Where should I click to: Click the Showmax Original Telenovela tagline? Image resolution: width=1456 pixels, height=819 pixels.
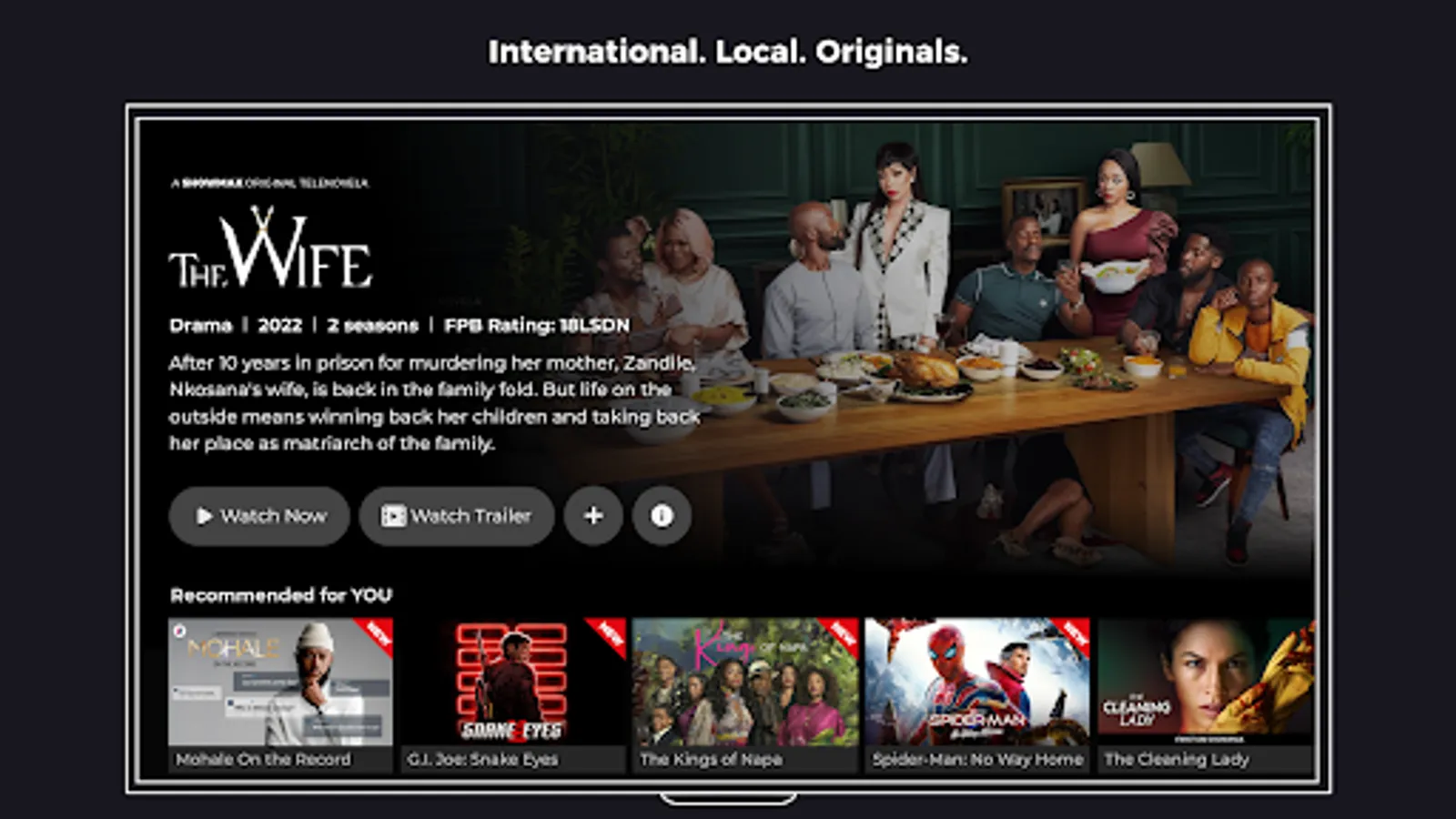click(270, 183)
